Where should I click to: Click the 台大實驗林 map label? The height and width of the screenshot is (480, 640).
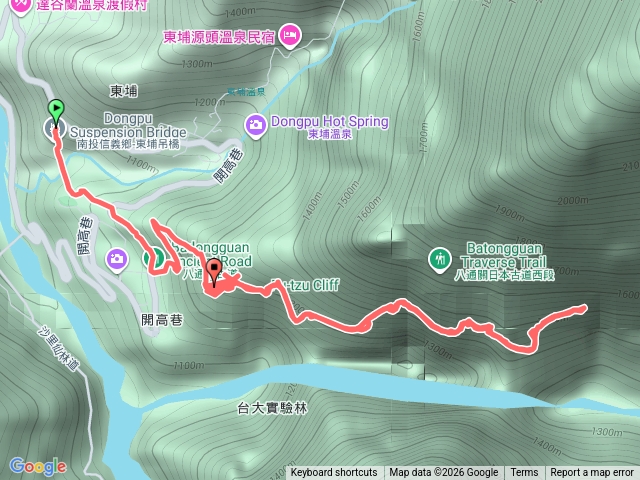(x=272, y=408)
